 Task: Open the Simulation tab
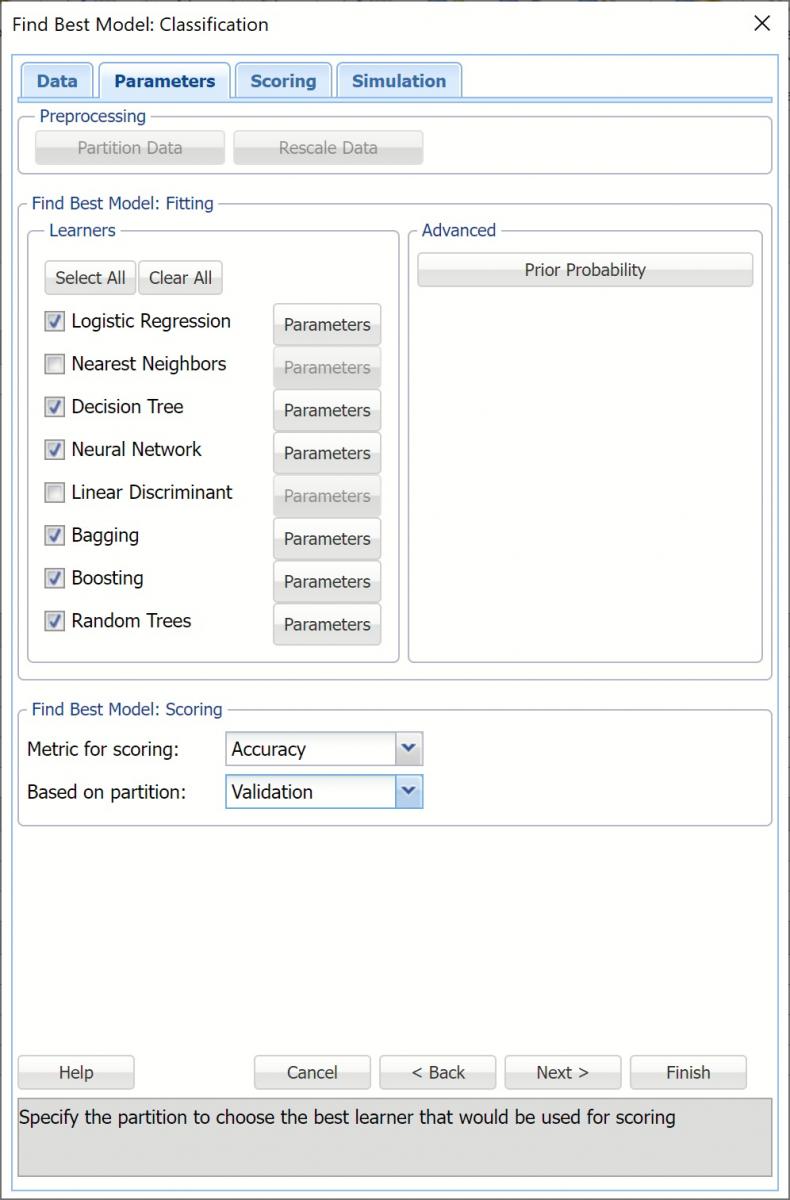pos(398,82)
